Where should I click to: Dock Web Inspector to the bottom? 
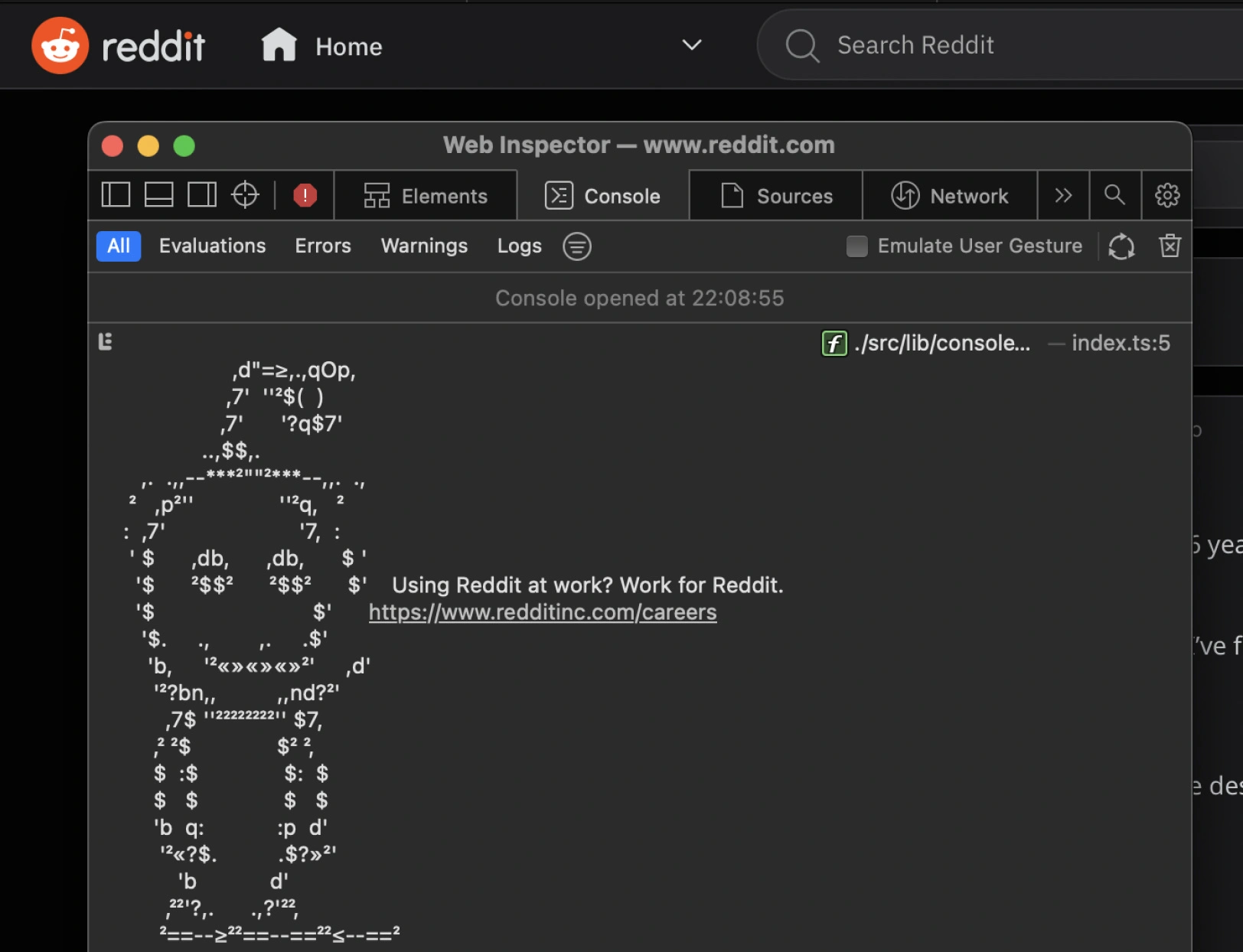[159, 195]
